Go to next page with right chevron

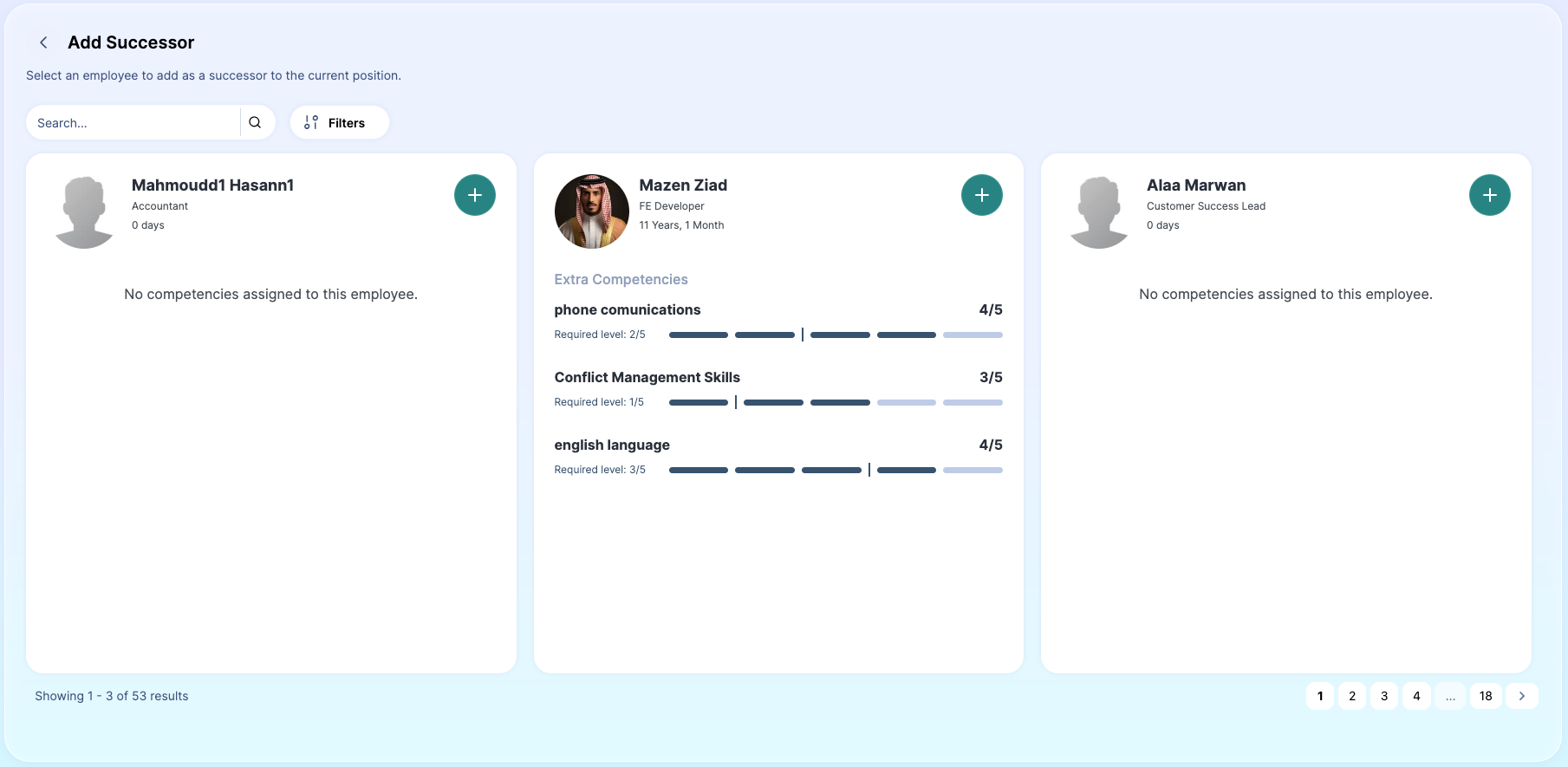[1522, 696]
